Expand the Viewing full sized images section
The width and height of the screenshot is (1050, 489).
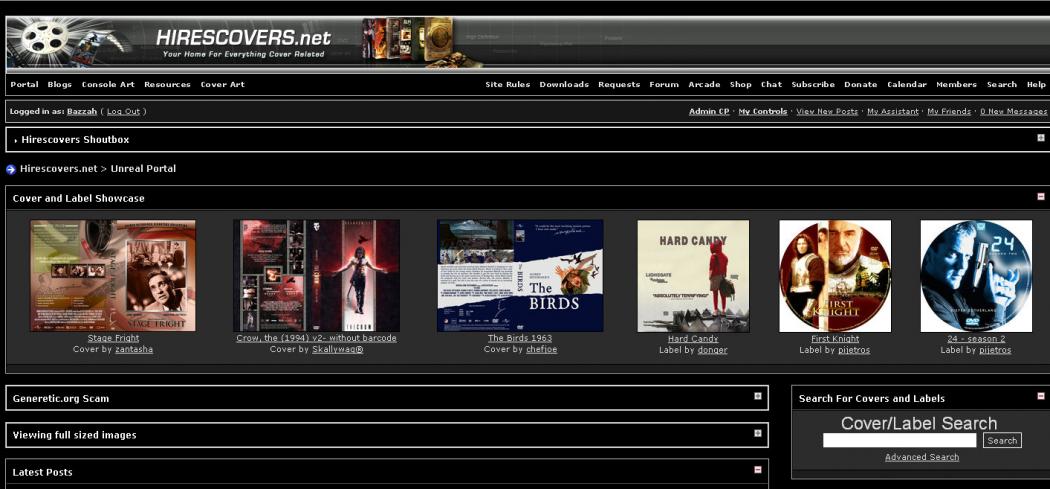(758, 434)
